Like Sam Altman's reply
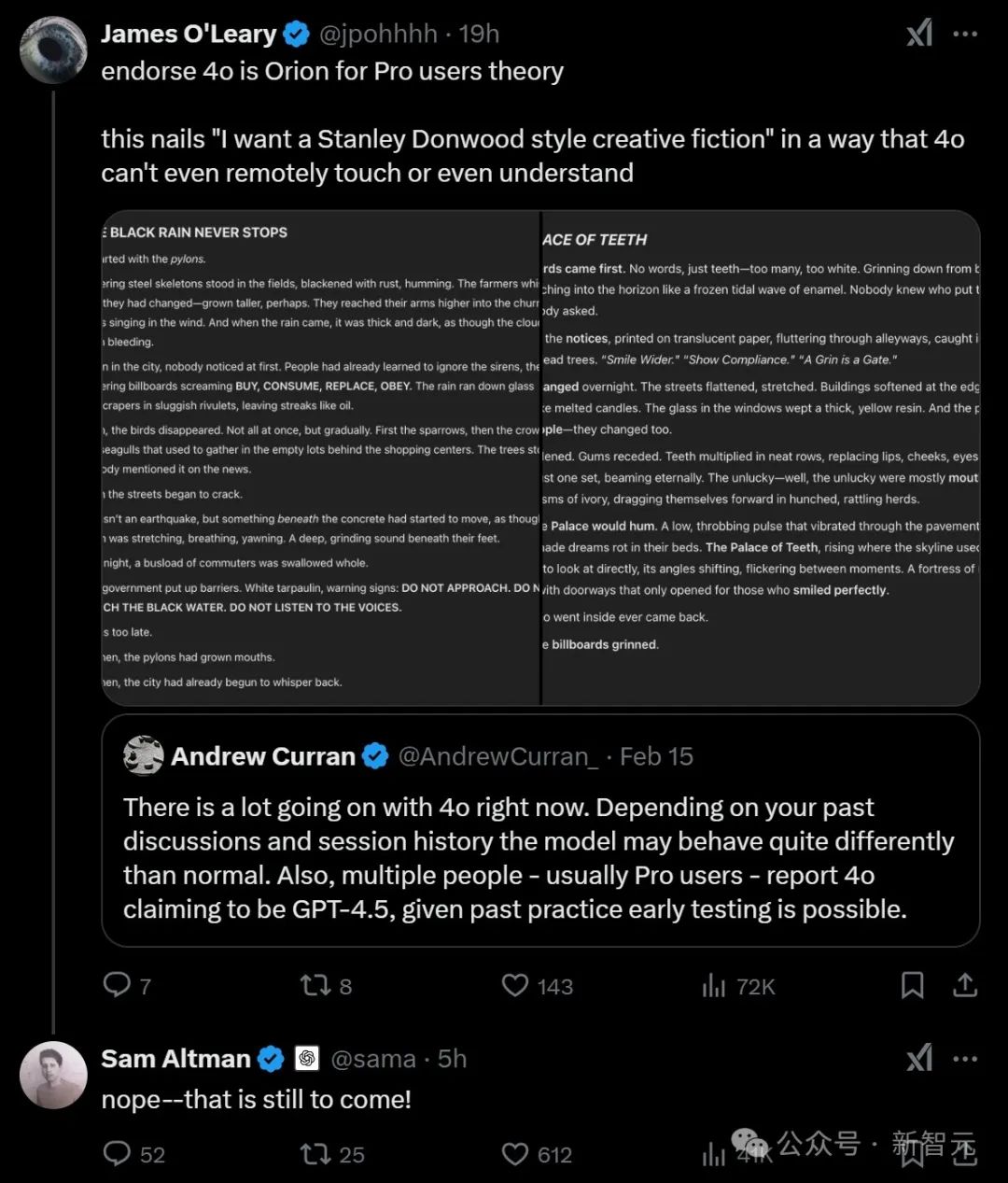Image resolution: width=1008 pixels, height=1183 pixels. [515, 1154]
